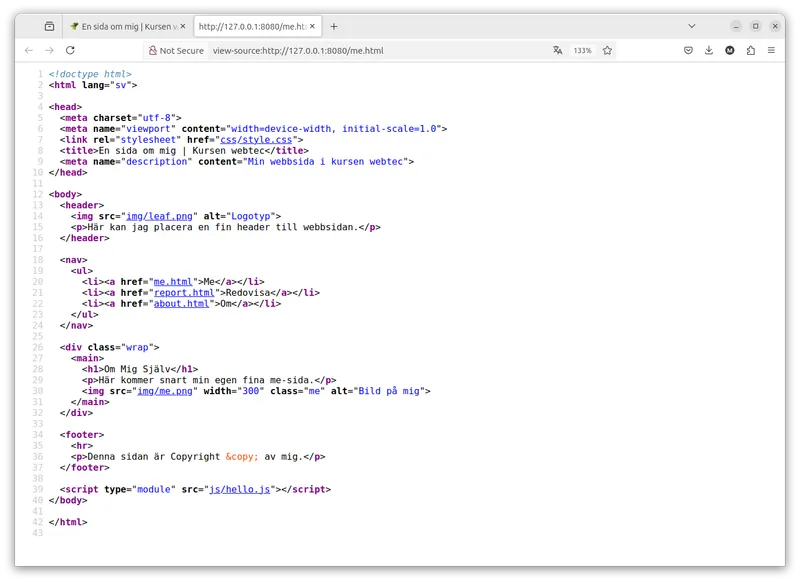The width and height of the screenshot is (800, 583).
Task: Go back to previous page
Action: tap(29, 50)
